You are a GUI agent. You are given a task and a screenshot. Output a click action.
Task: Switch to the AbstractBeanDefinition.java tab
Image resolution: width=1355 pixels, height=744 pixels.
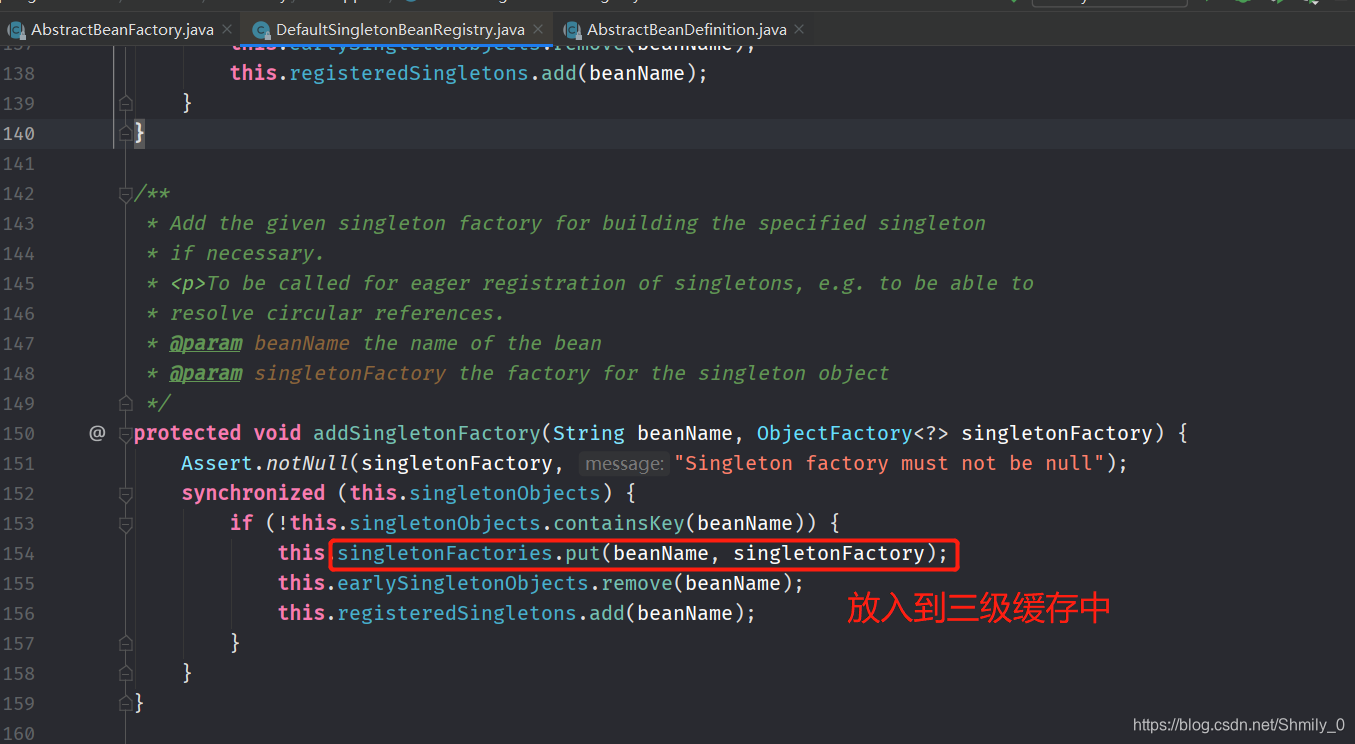point(685,29)
